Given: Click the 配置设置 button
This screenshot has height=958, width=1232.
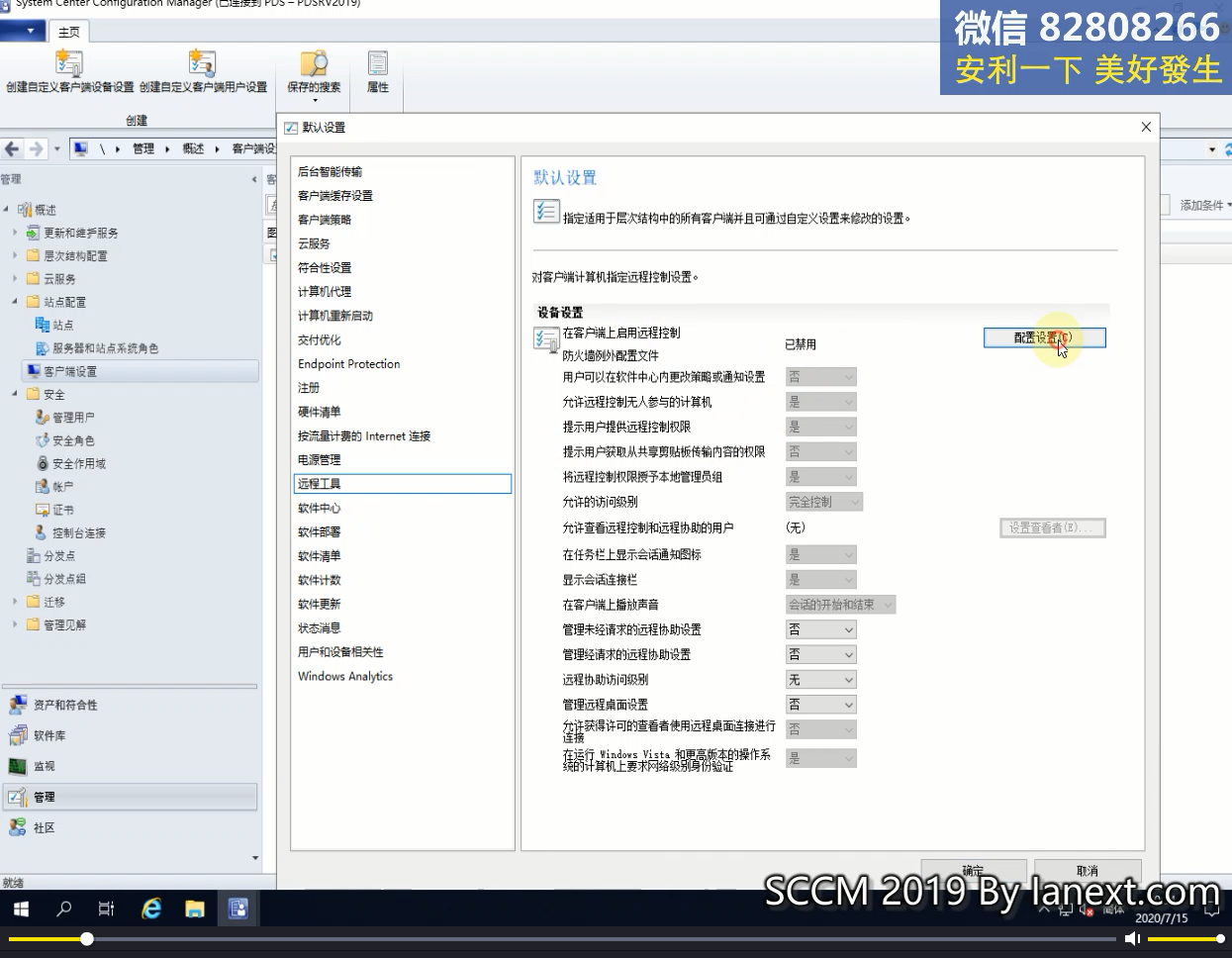Looking at the screenshot, I should 1044,337.
